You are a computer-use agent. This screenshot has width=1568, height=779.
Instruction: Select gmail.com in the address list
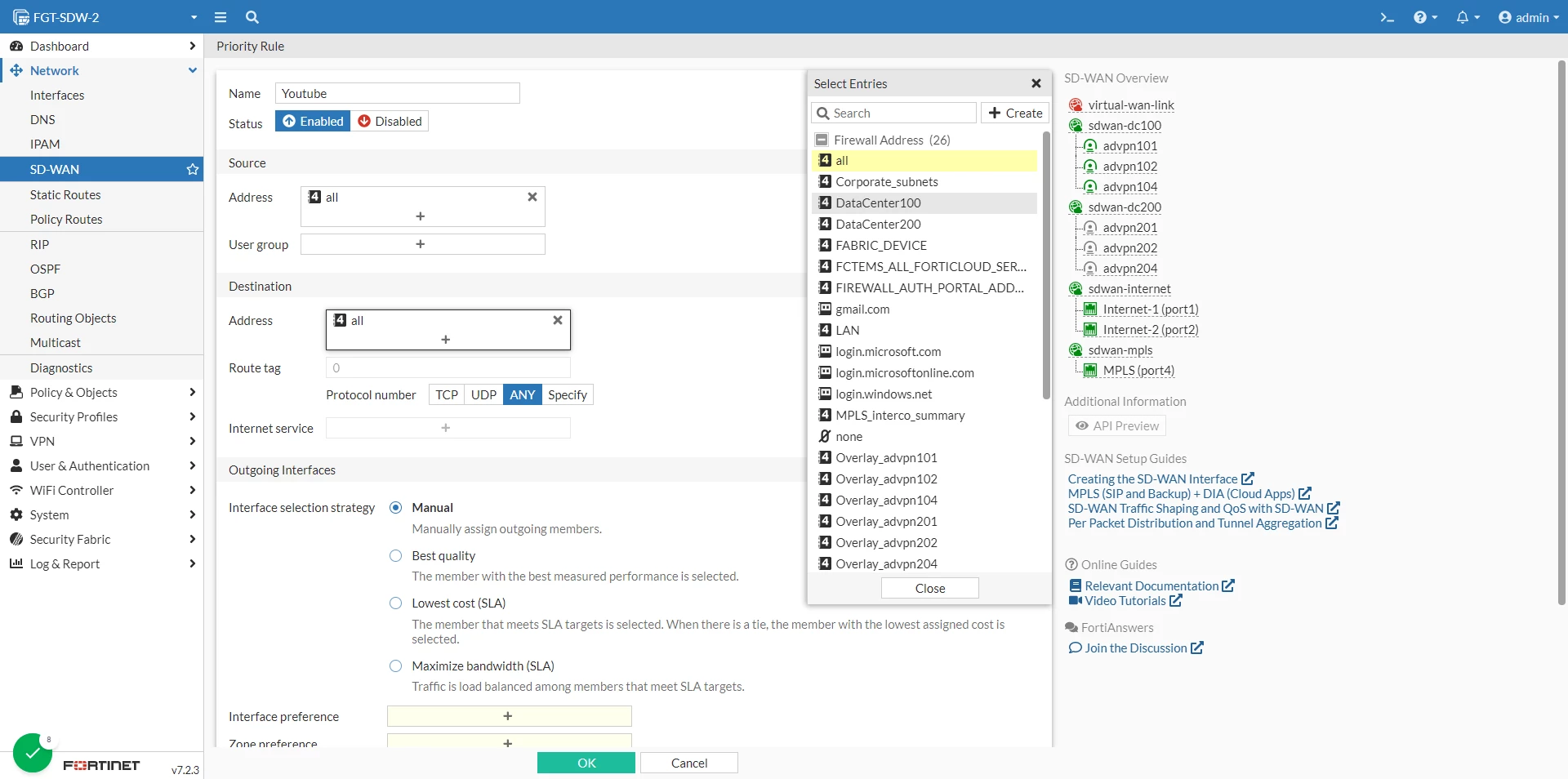925,309
